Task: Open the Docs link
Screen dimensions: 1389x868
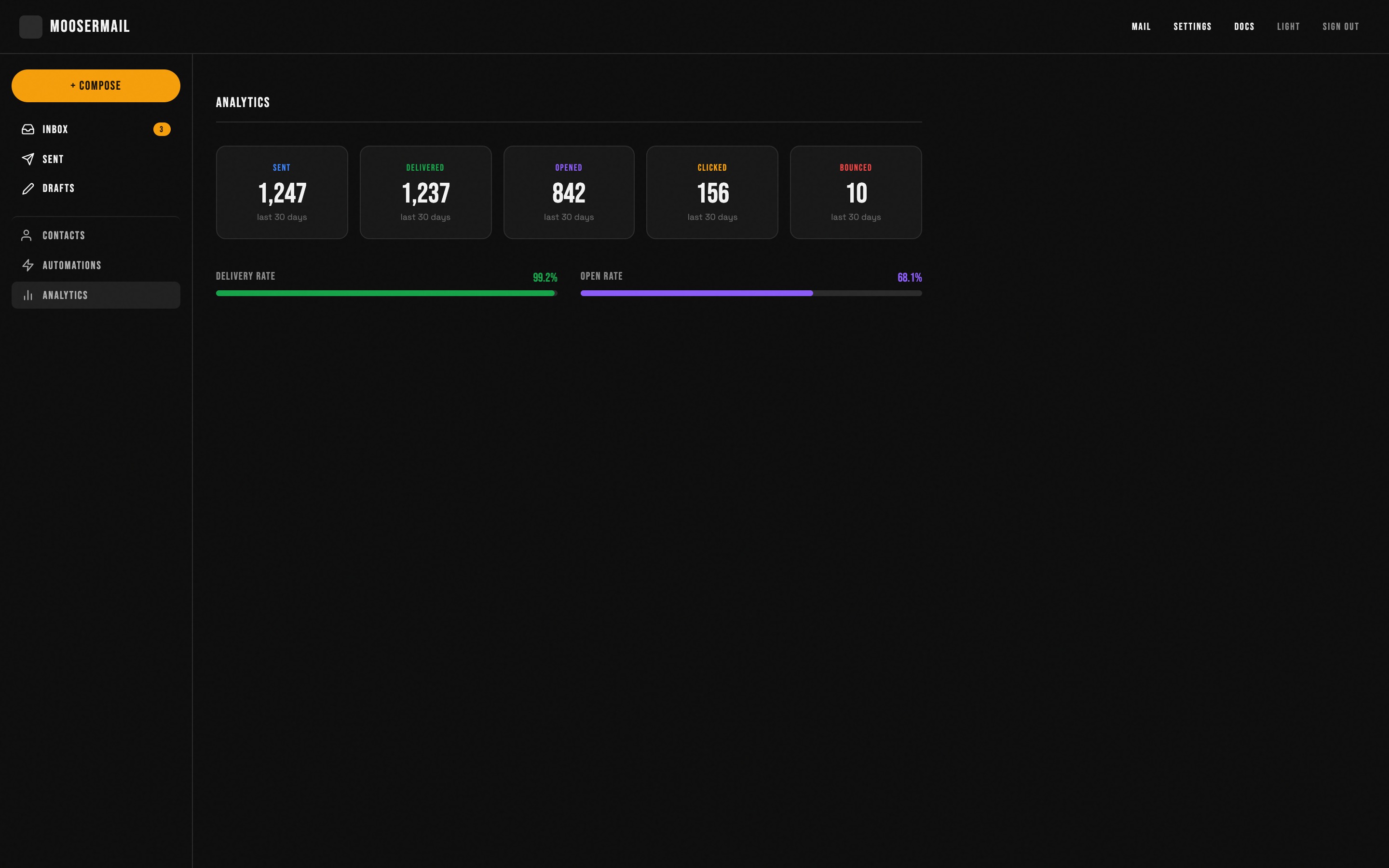Action: pos(1244,27)
